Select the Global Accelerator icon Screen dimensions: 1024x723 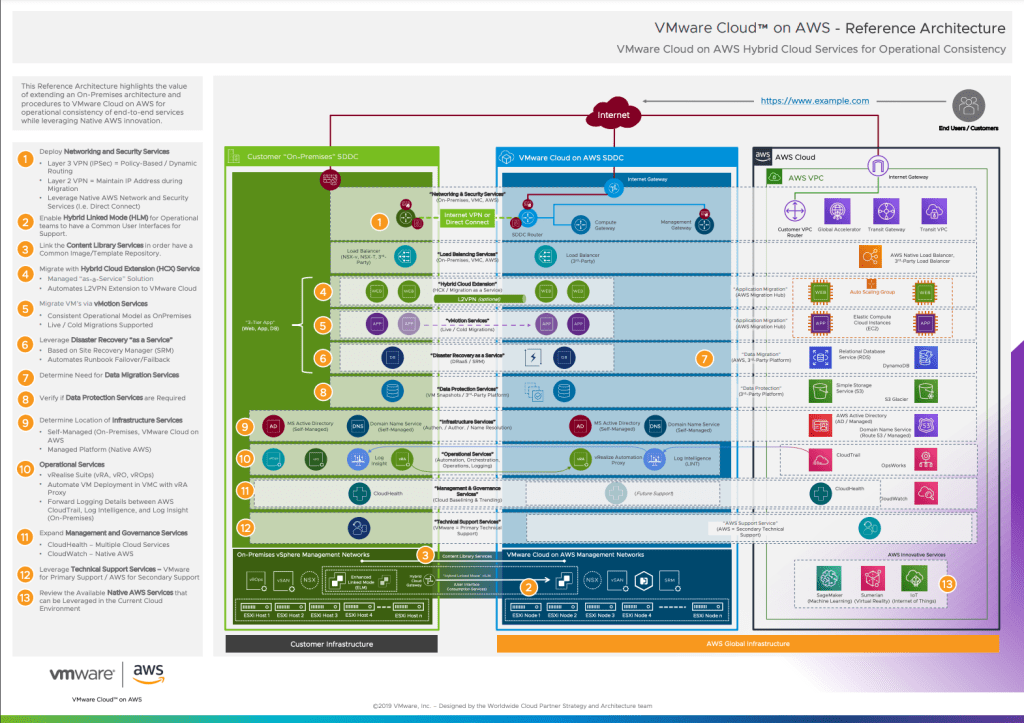(x=839, y=211)
